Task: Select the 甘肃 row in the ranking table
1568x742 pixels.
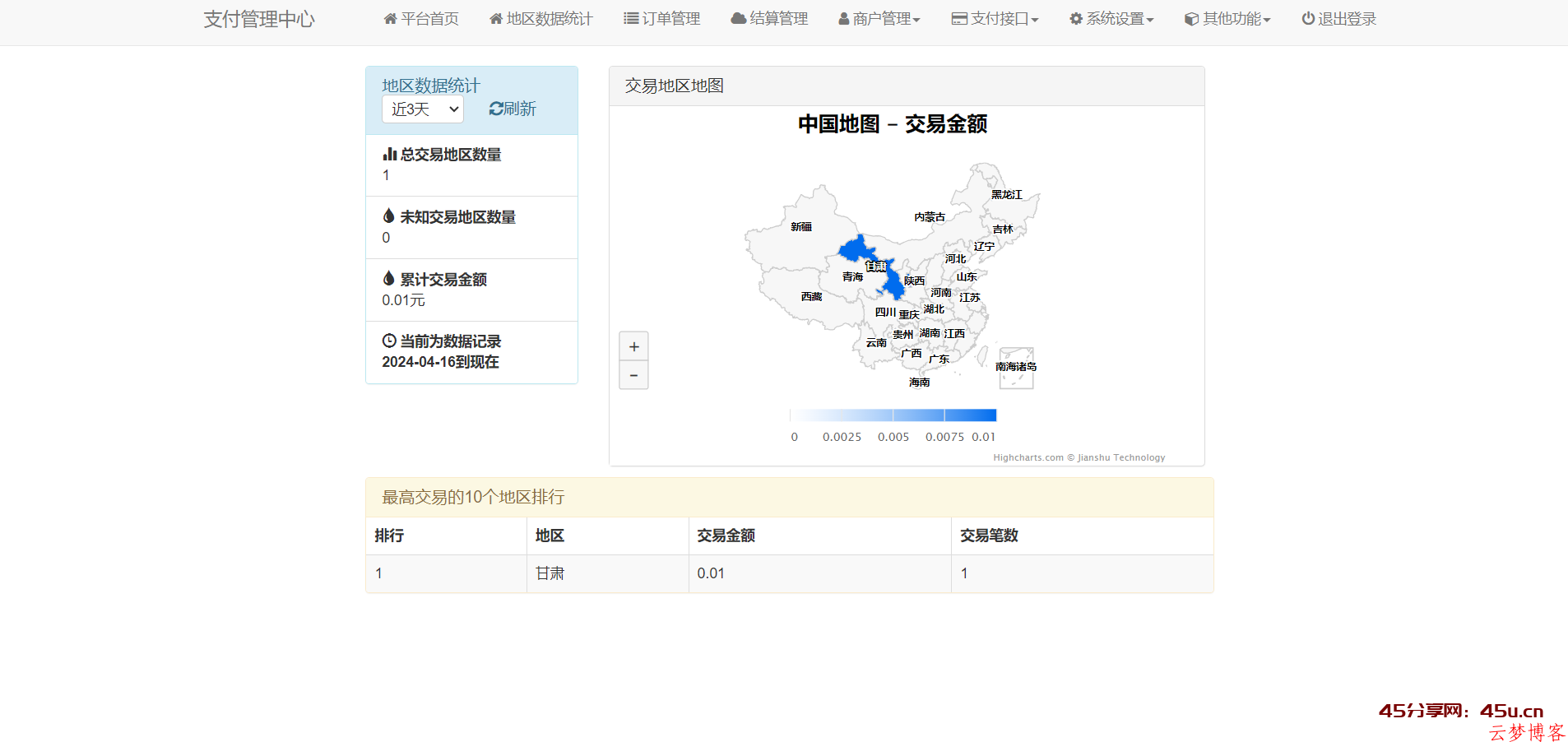Action: [x=550, y=573]
